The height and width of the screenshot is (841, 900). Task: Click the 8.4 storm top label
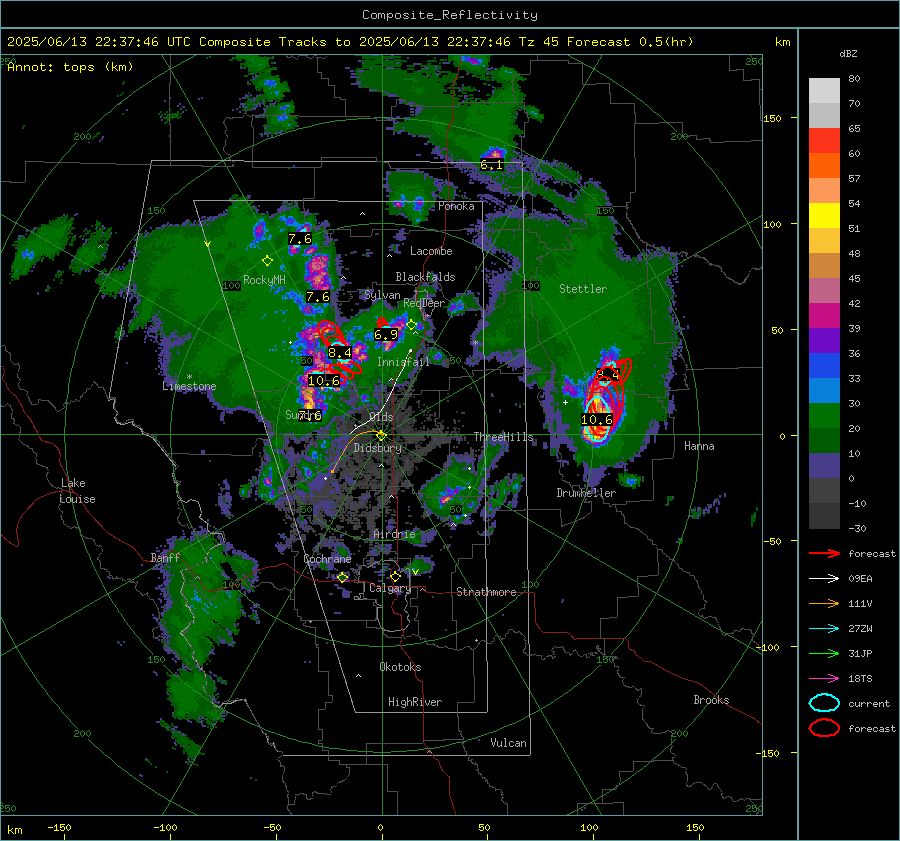click(339, 352)
